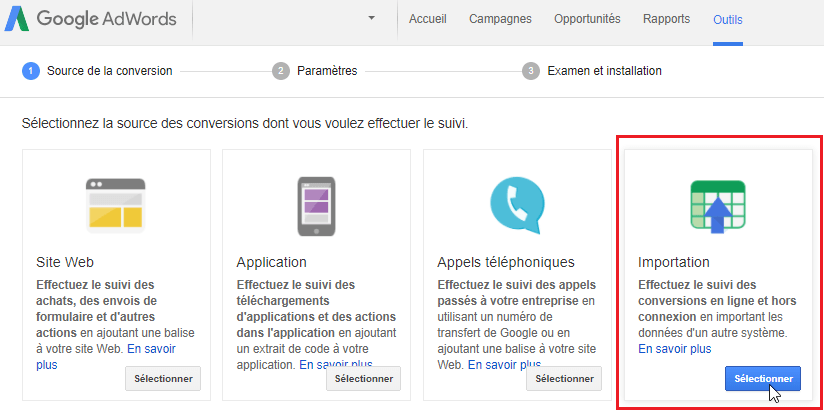Screen dimensions: 824x410
Task: Open the account dropdown arrow
Action: click(372, 18)
